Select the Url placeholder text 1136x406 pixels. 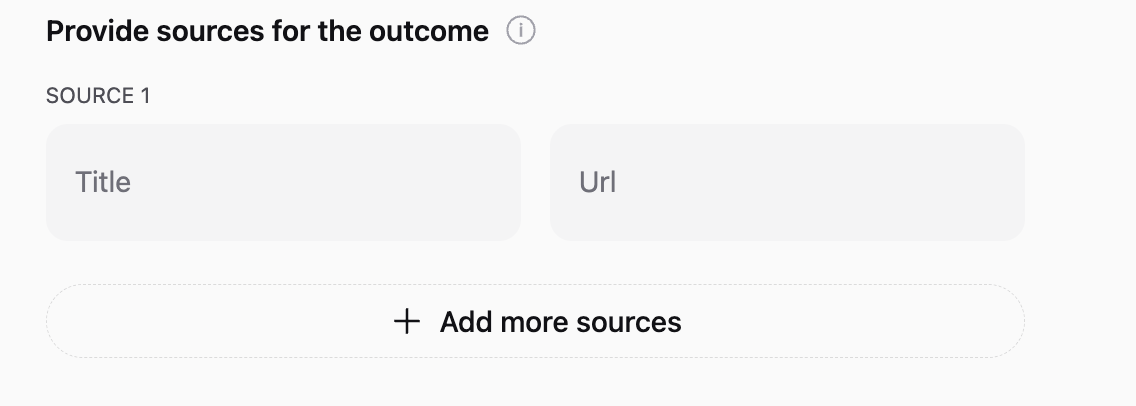(597, 183)
